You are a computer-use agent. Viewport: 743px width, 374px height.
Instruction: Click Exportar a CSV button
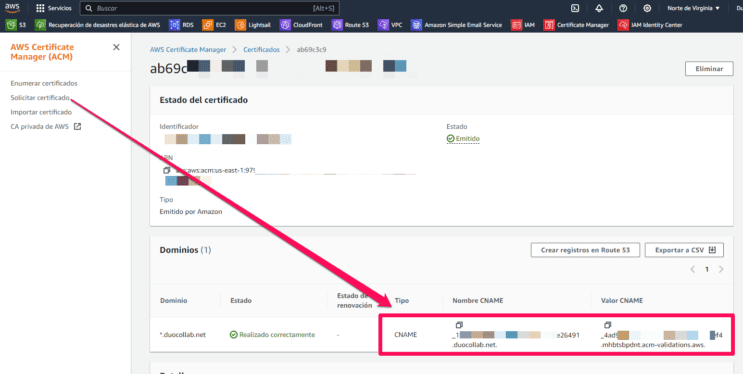tap(684, 250)
